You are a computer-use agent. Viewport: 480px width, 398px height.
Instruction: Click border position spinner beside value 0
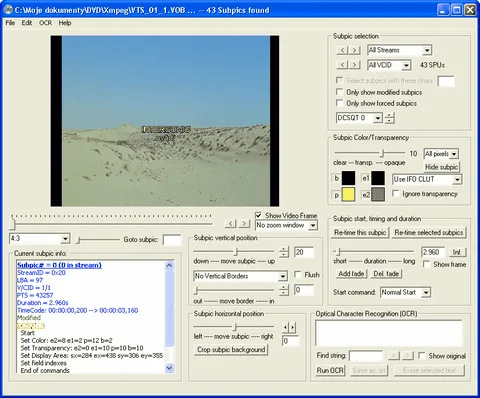(284, 290)
